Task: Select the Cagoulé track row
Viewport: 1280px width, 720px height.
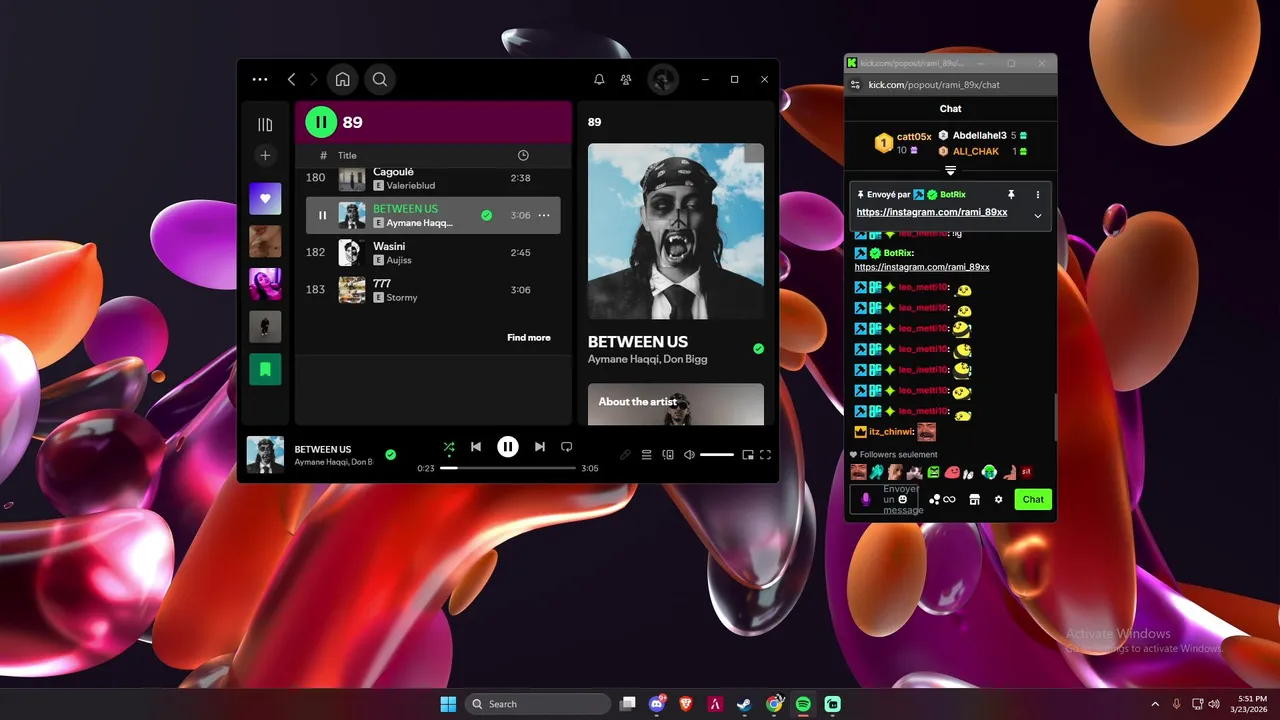Action: pyautogui.click(x=433, y=178)
